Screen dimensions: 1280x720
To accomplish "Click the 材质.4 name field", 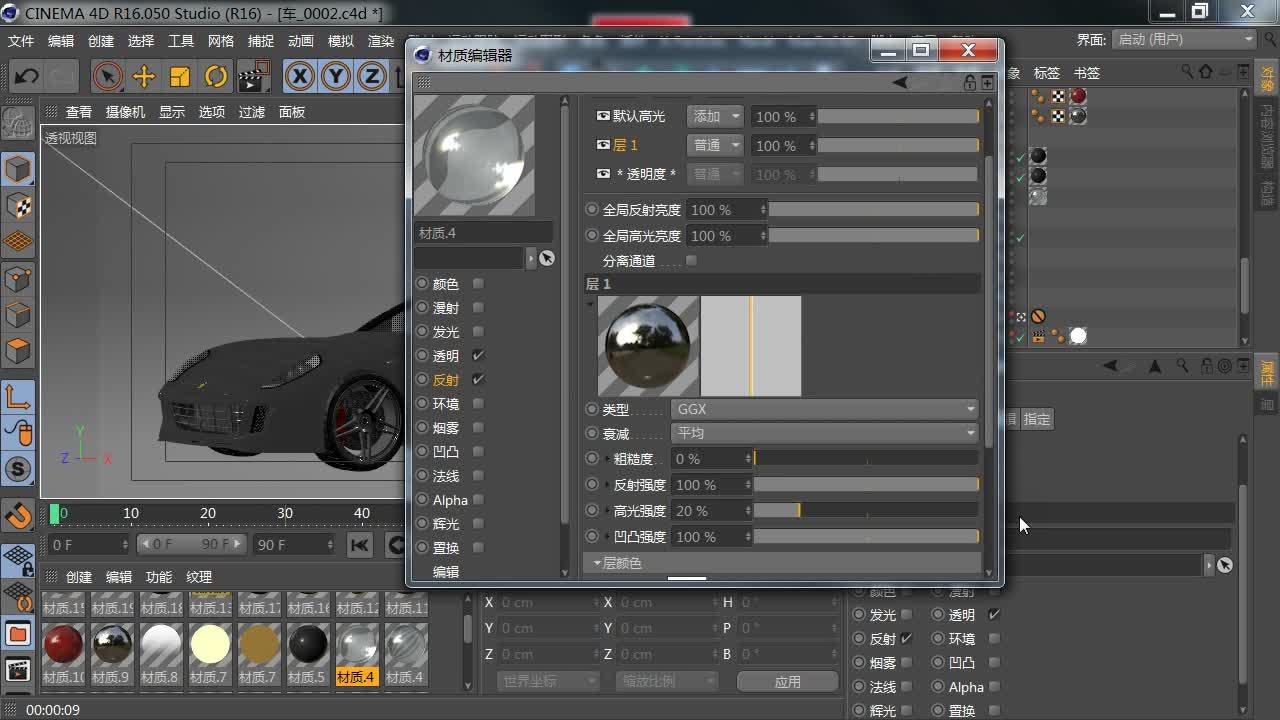I will click(483, 233).
